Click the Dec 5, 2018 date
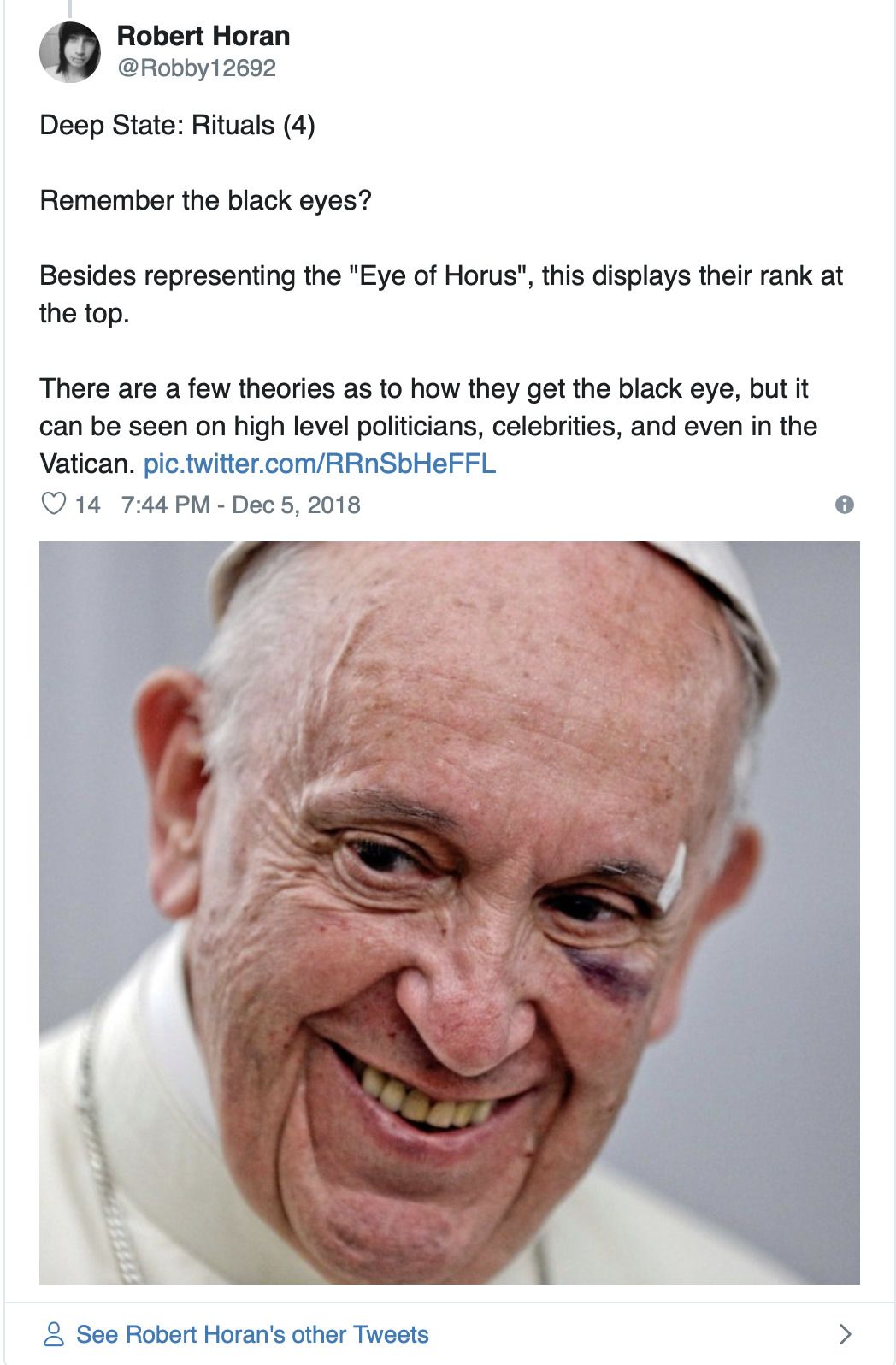The width and height of the screenshot is (896, 1365). click(x=296, y=505)
